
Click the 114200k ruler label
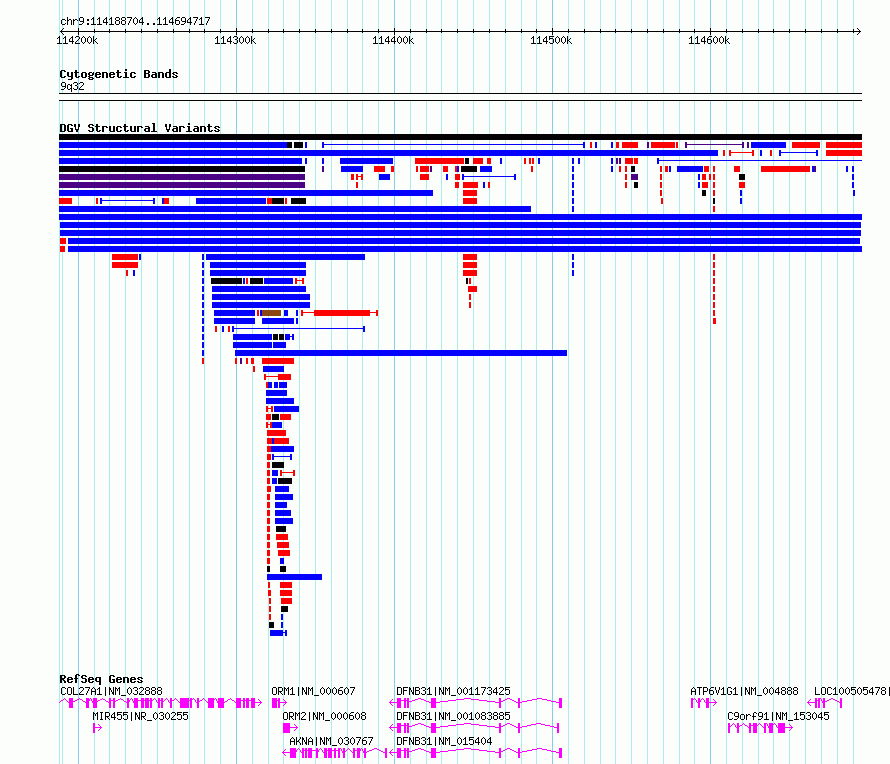point(77,40)
